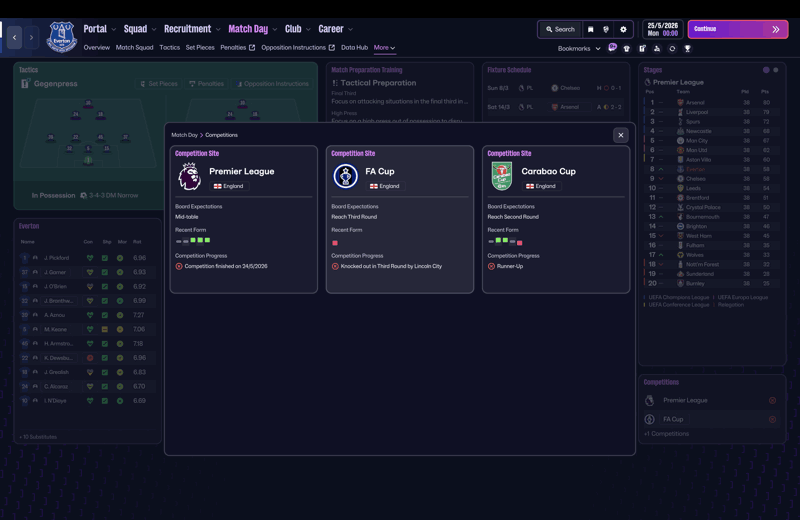Click the Set Pieces button in Tactics panel
The width and height of the screenshot is (800, 520).
(x=159, y=84)
